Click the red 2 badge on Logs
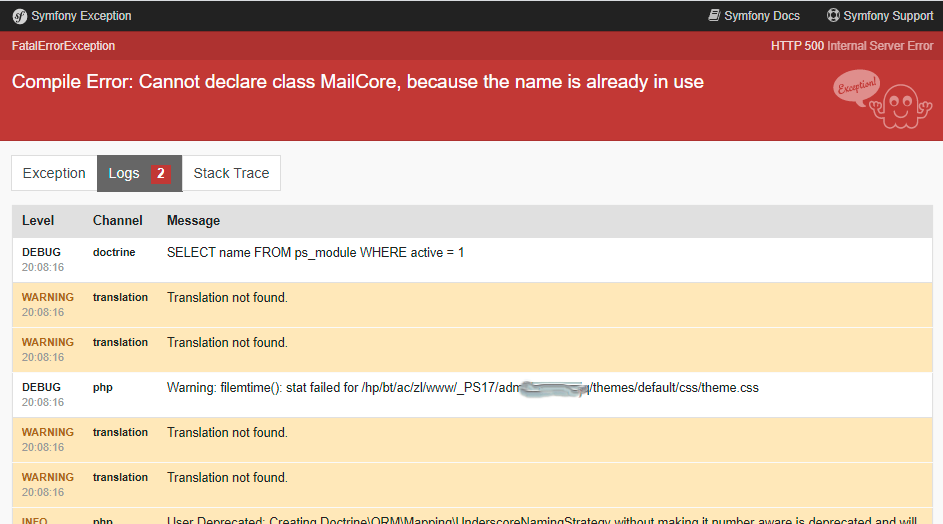 tap(161, 173)
